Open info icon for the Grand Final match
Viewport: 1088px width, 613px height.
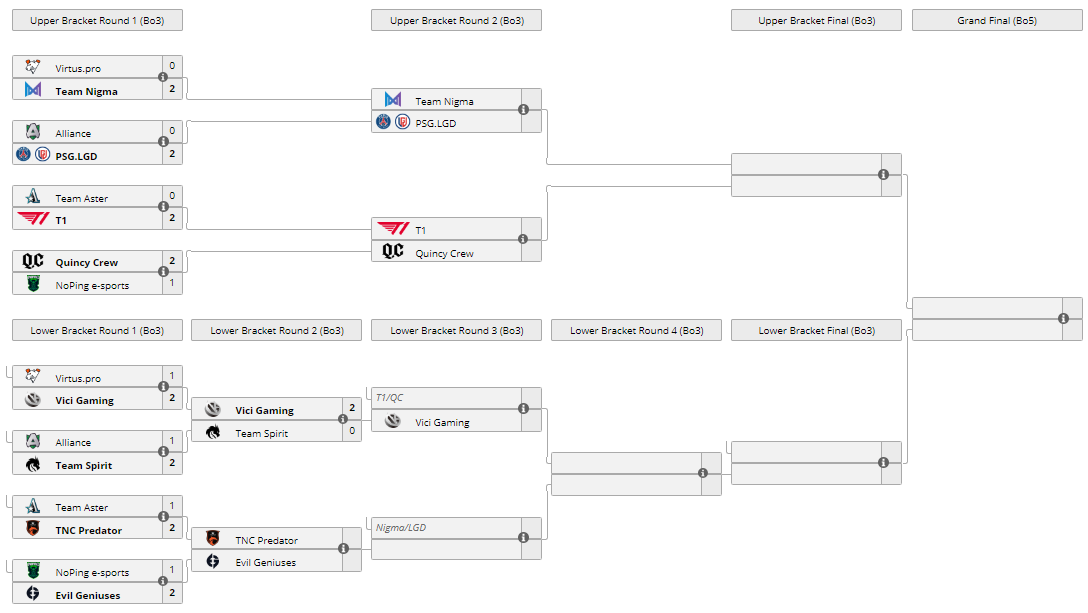1063,319
